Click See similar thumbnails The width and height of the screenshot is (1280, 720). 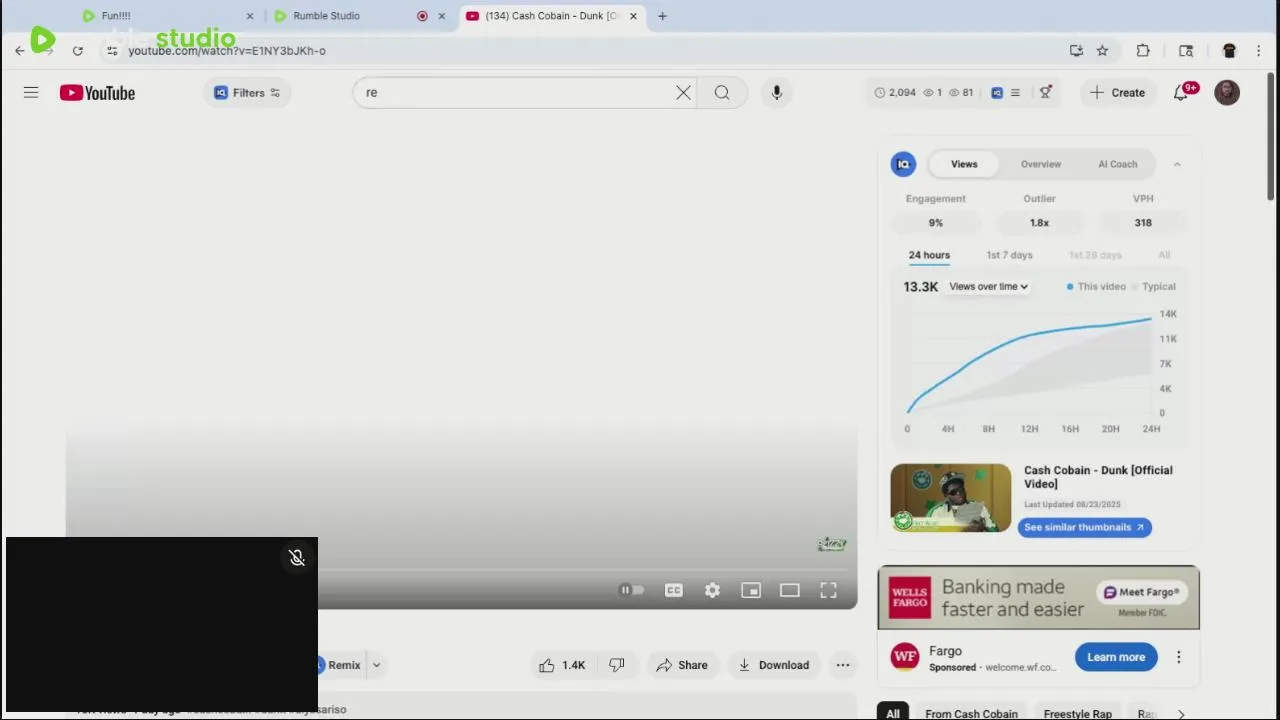[1084, 527]
